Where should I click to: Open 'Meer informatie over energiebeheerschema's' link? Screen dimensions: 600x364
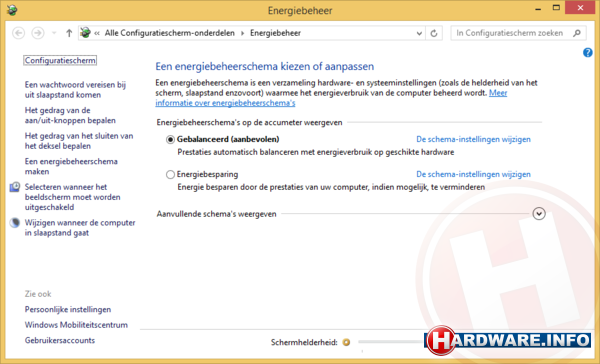point(225,103)
